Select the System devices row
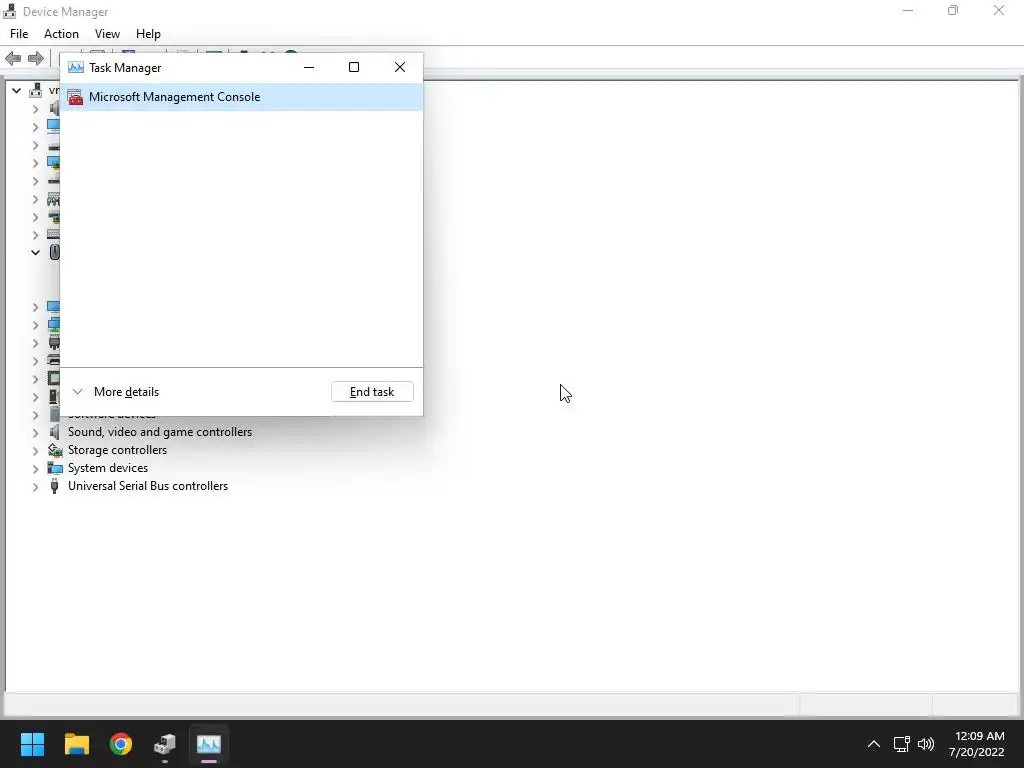The height and width of the screenshot is (768, 1024). (108, 468)
